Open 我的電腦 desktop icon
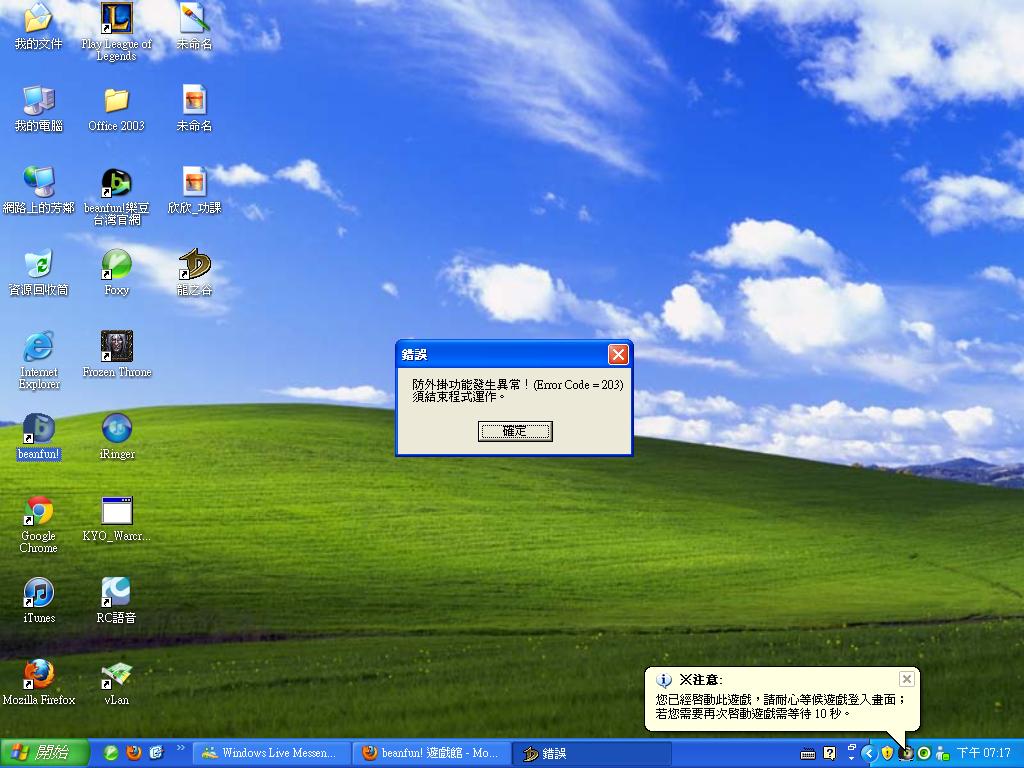Image resolution: width=1024 pixels, height=768 pixels. tap(38, 108)
